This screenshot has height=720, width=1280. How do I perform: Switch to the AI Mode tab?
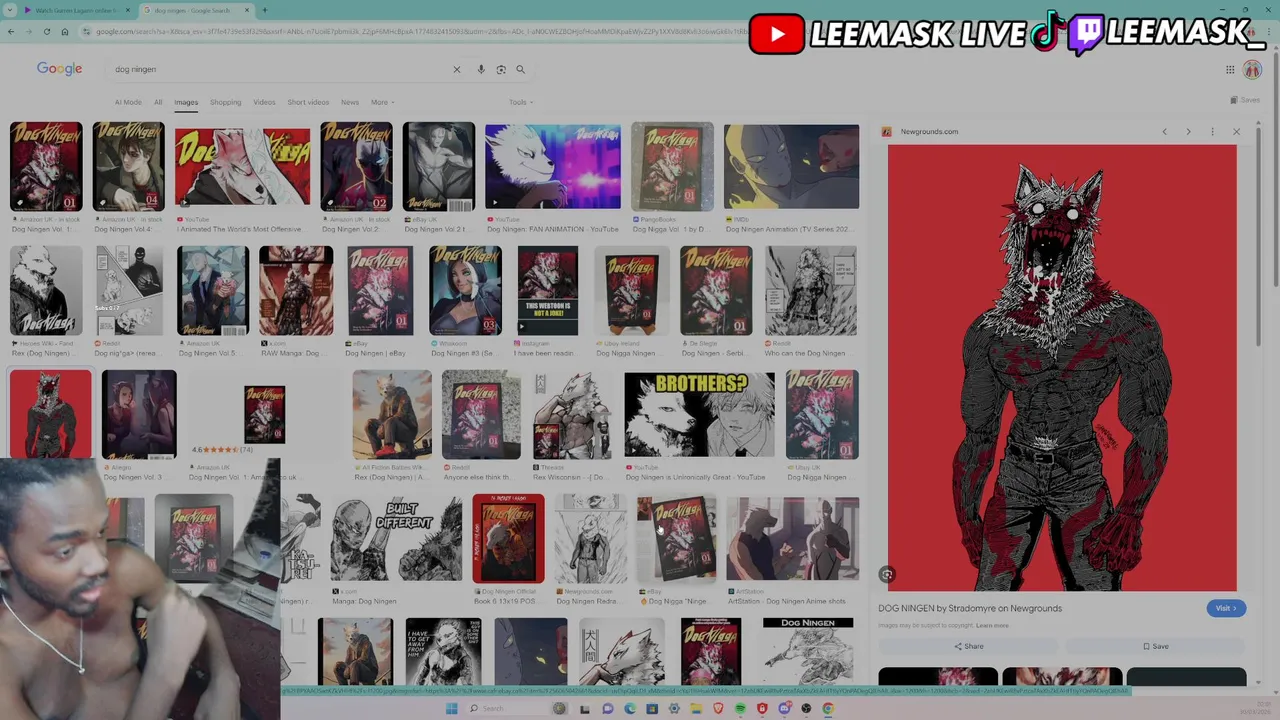point(128,102)
